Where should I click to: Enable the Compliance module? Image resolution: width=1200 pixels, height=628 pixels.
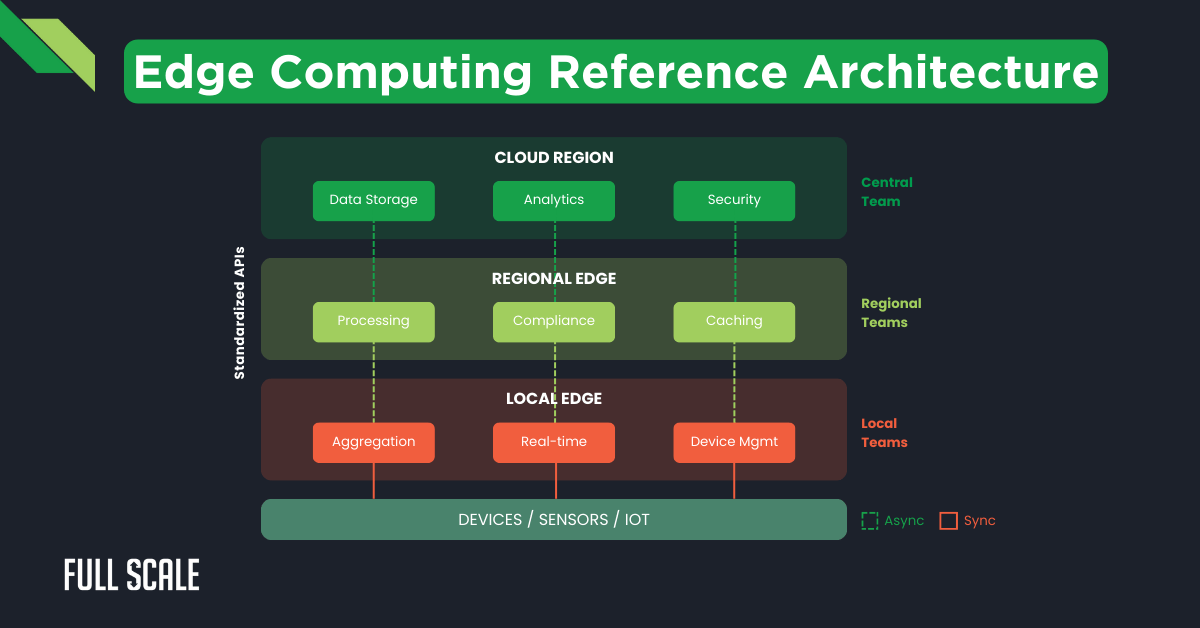(x=554, y=321)
